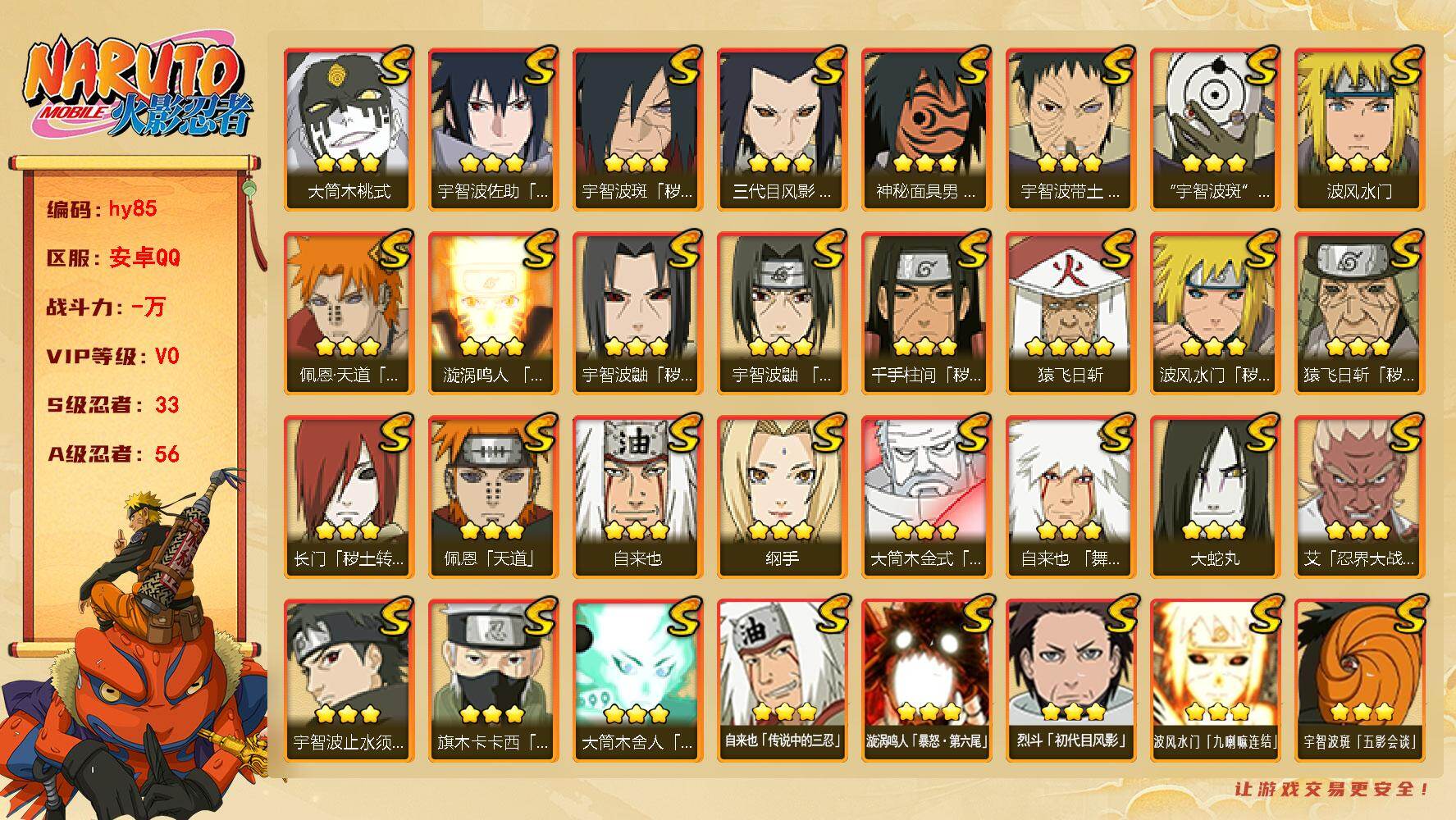Open the 宇智波斑「五影会谈」card
1456x820 pixels.
click(1359, 680)
